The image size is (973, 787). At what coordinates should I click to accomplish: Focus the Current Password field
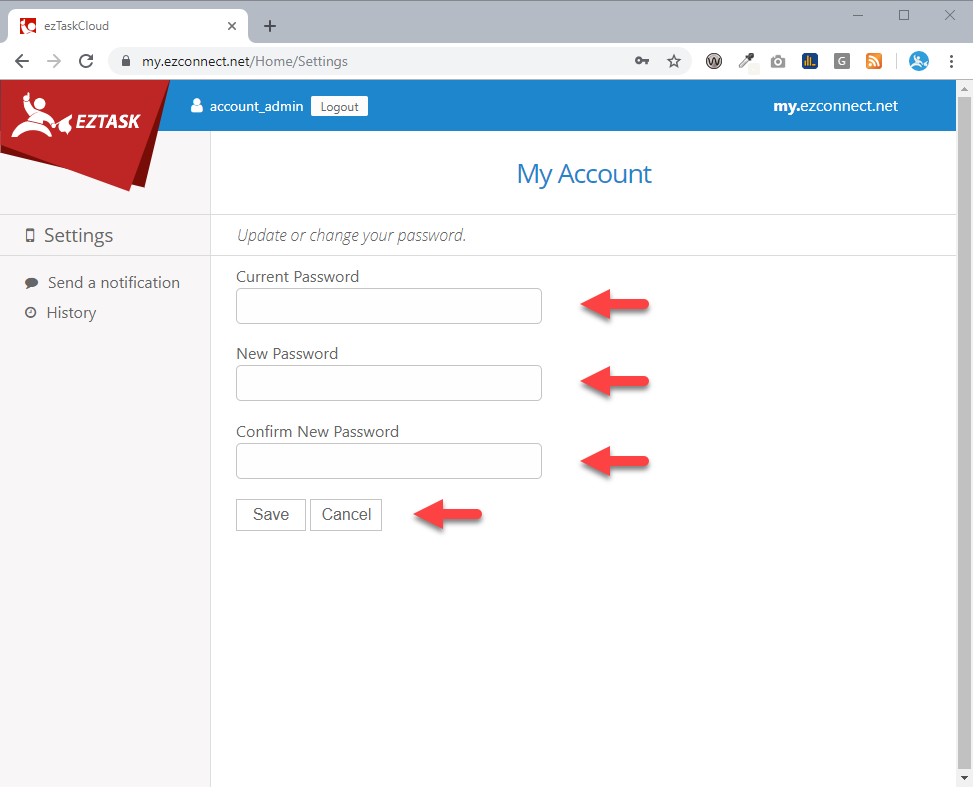[x=388, y=306]
